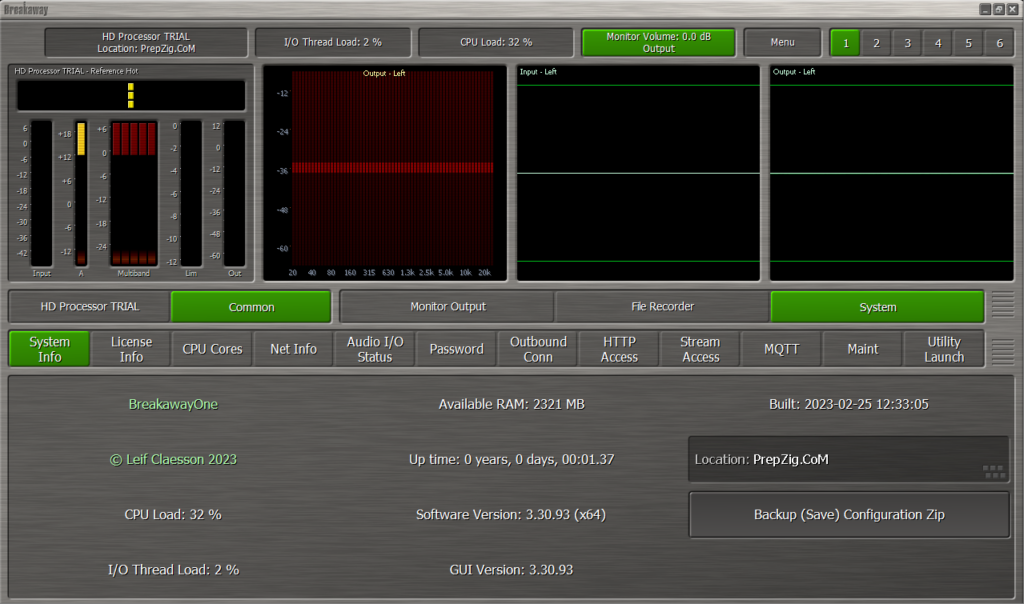The image size is (1024, 604).
Task: Restore the Breakaway window size
Action: (x=999, y=9)
